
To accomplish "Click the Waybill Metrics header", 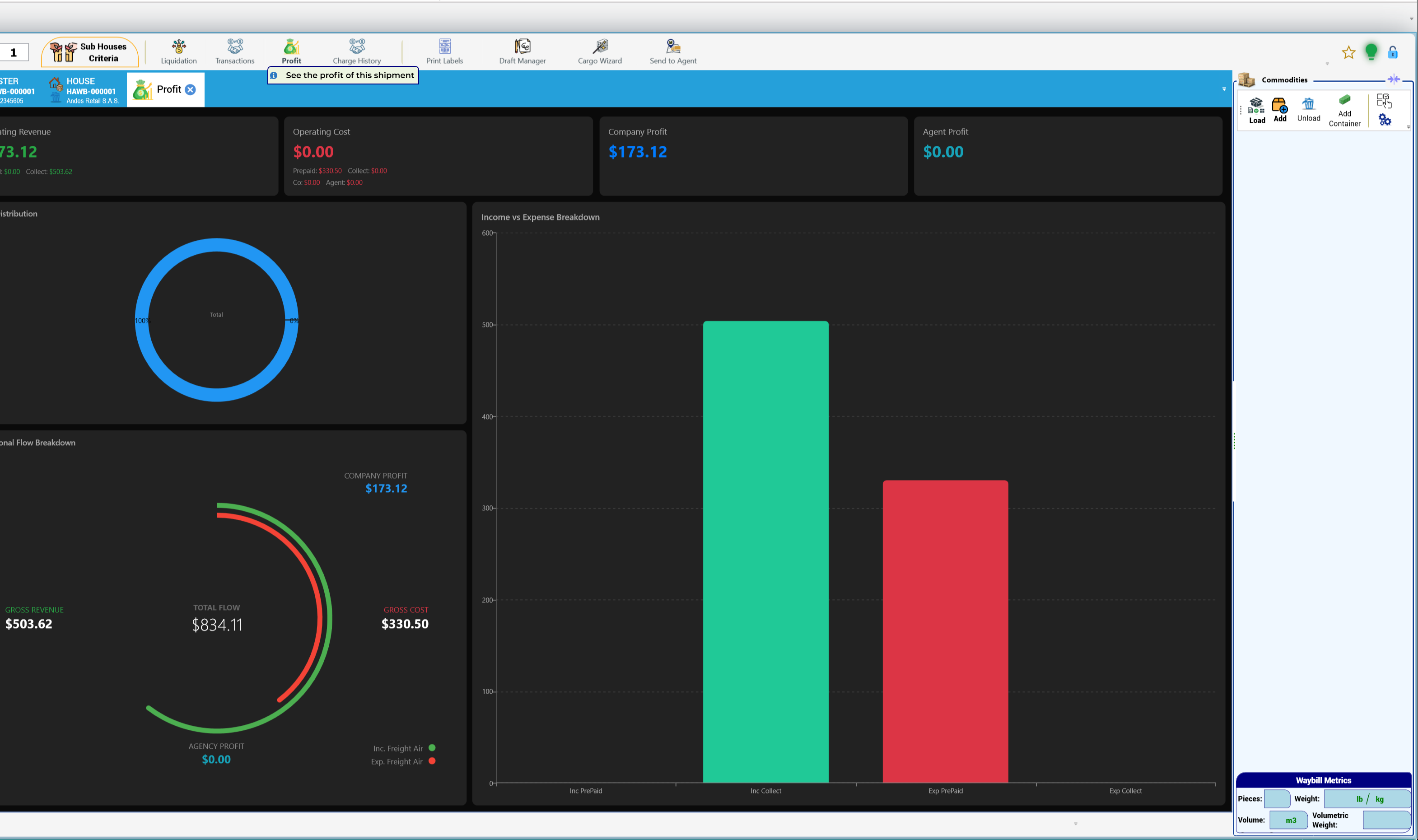I will 1323,780.
